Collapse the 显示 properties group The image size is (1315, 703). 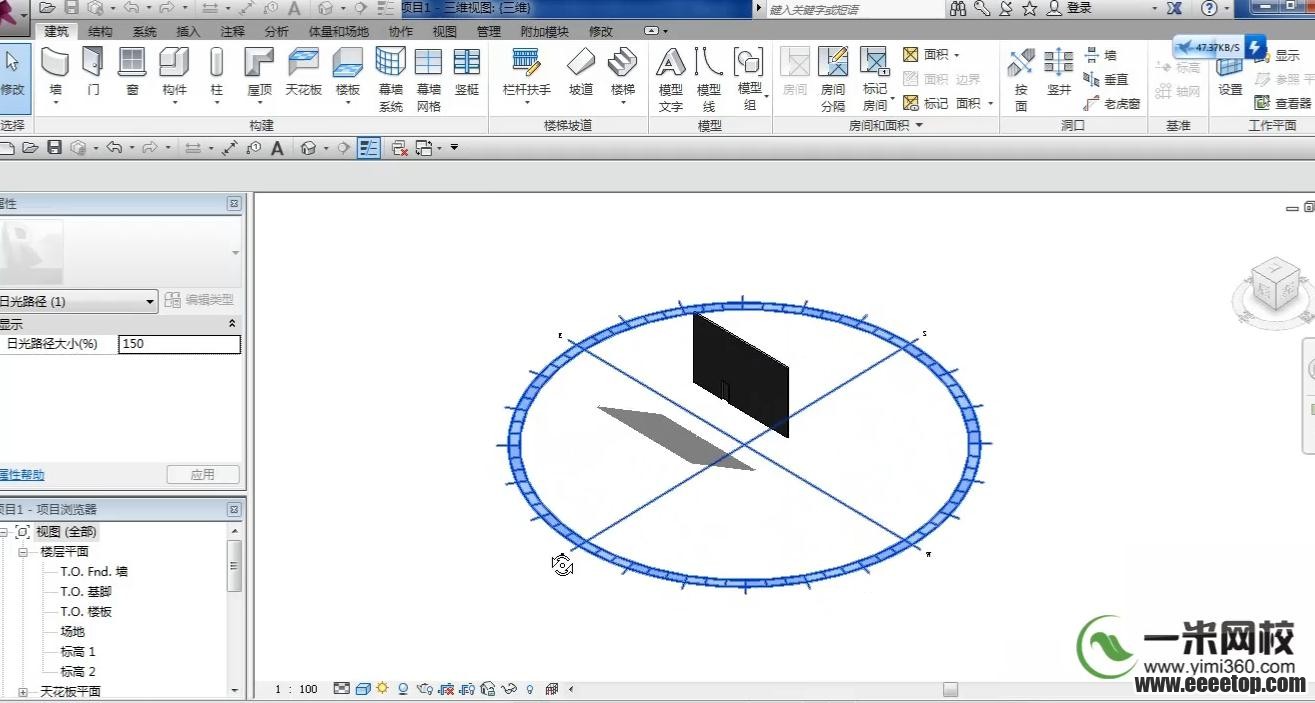tap(233, 324)
